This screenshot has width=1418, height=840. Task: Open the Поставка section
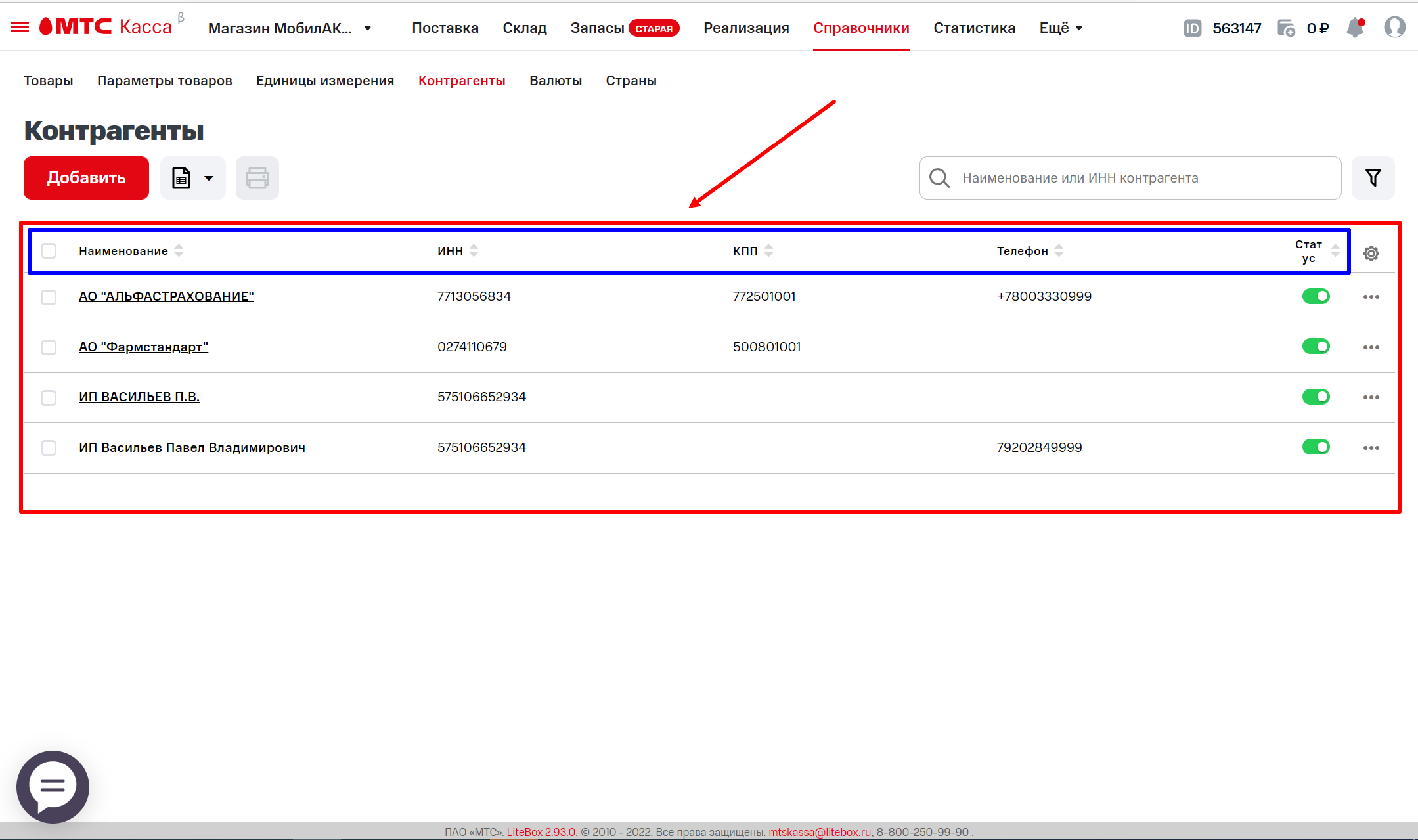445,28
